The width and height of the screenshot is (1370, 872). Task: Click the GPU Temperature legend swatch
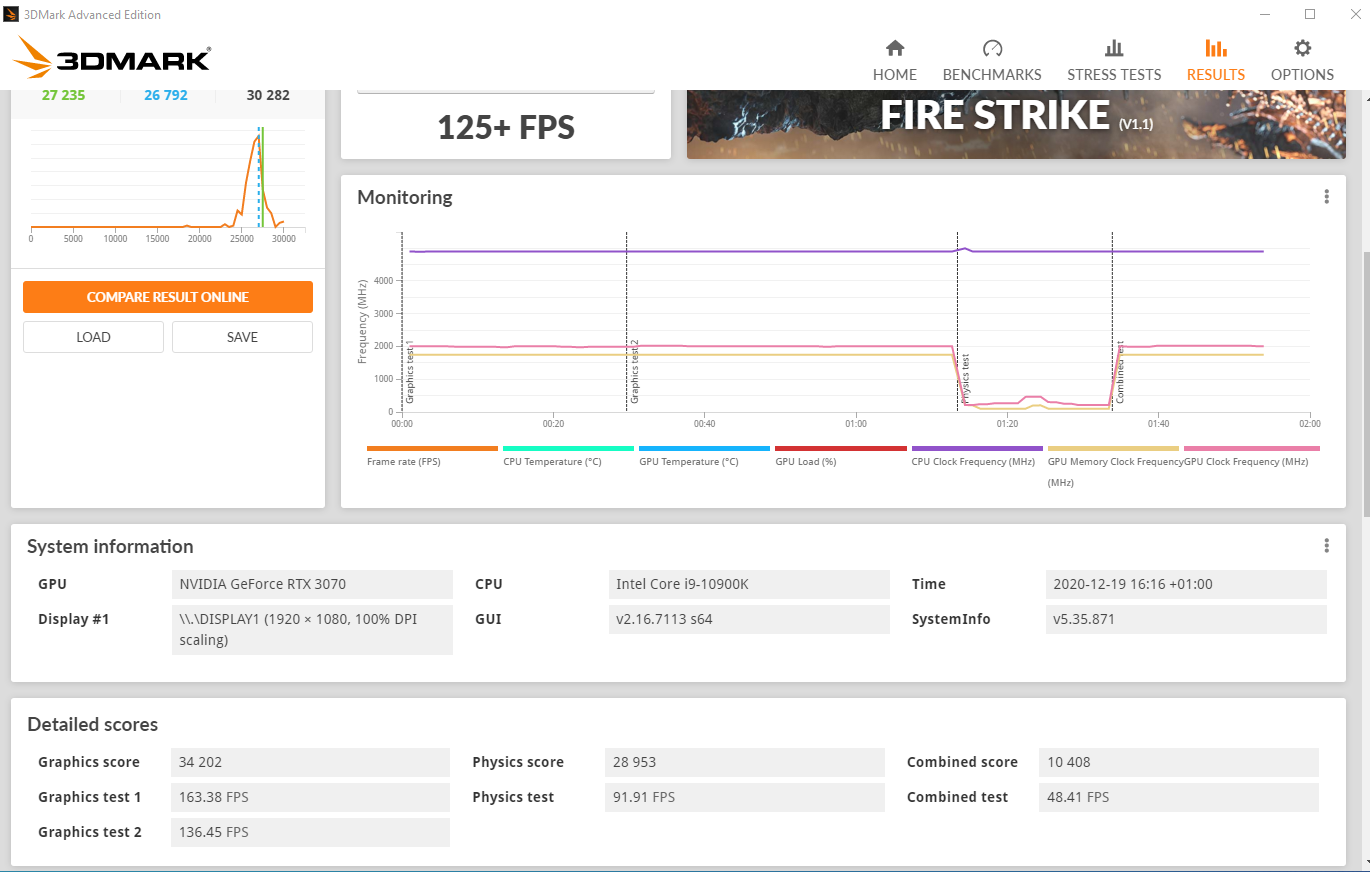click(x=704, y=449)
